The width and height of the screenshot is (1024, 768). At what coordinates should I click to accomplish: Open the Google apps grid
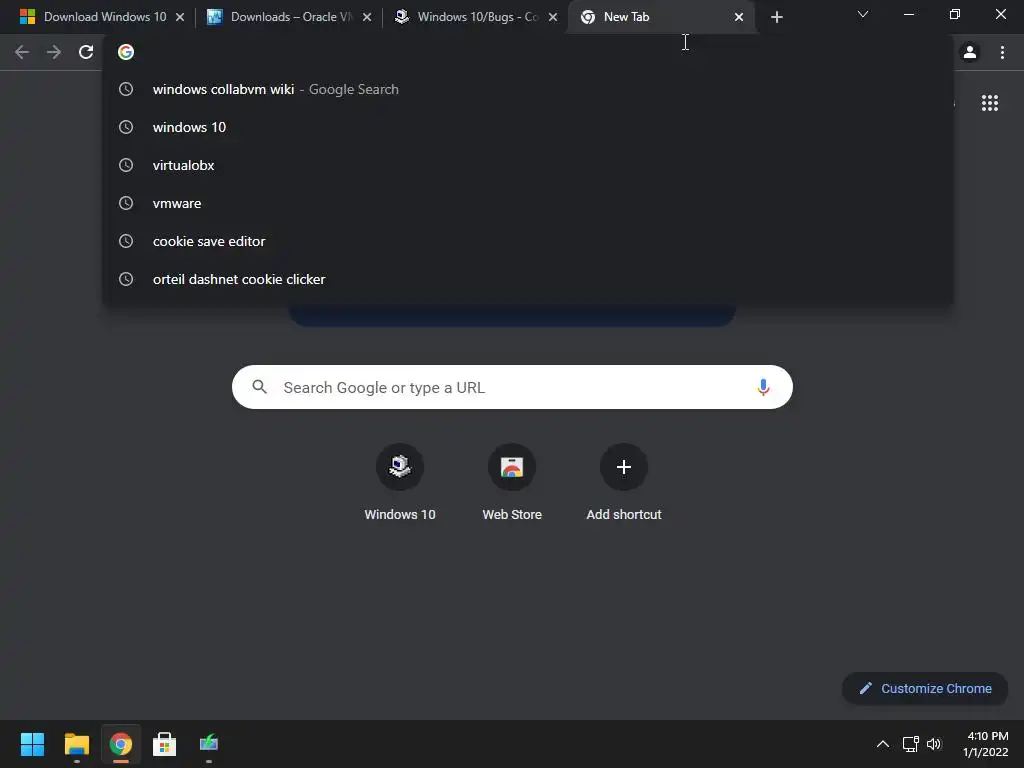coord(989,103)
